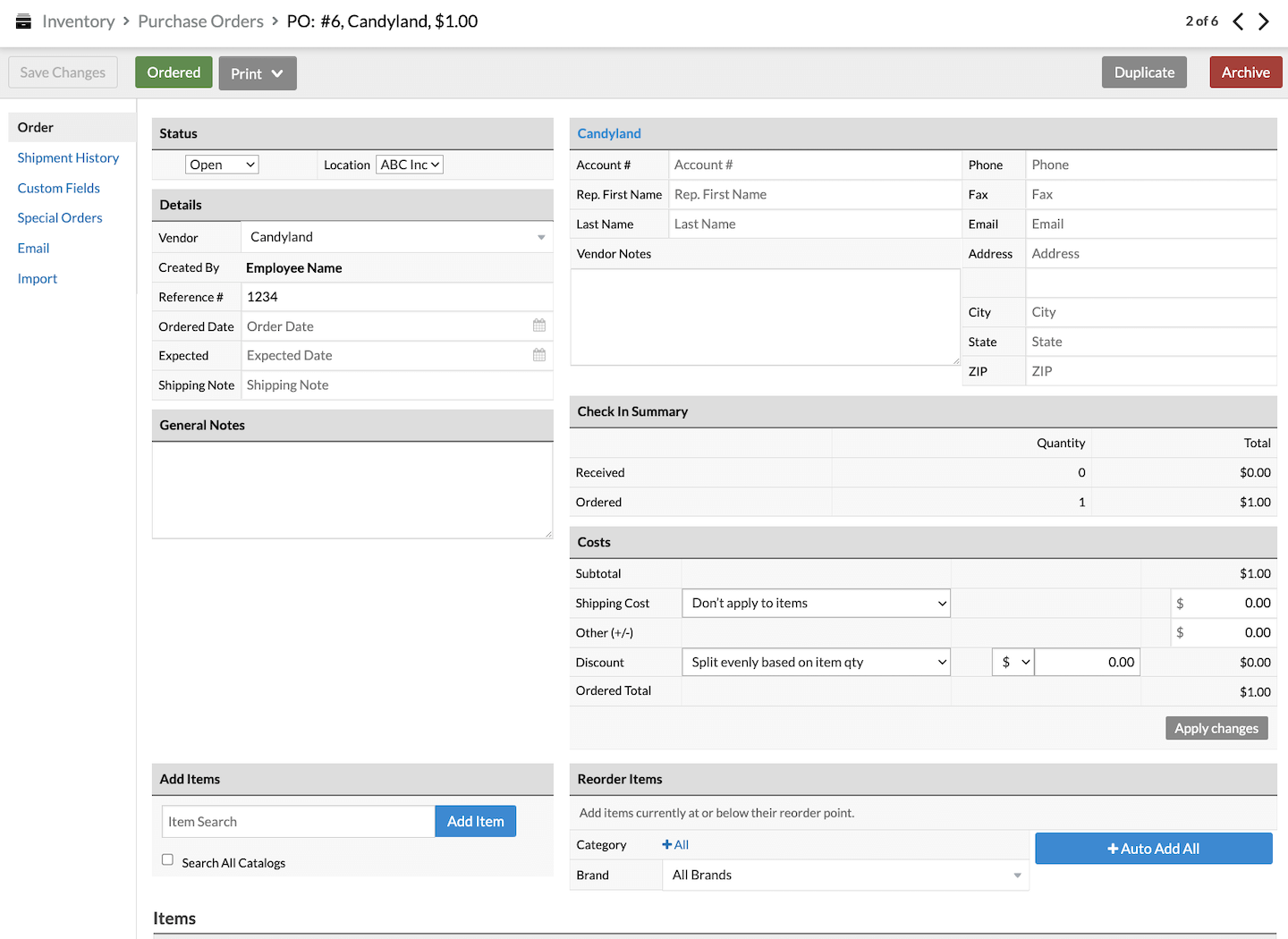1288x939 pixels.
Task: Open the Candyland vendor link
Action: pos(609,133)
